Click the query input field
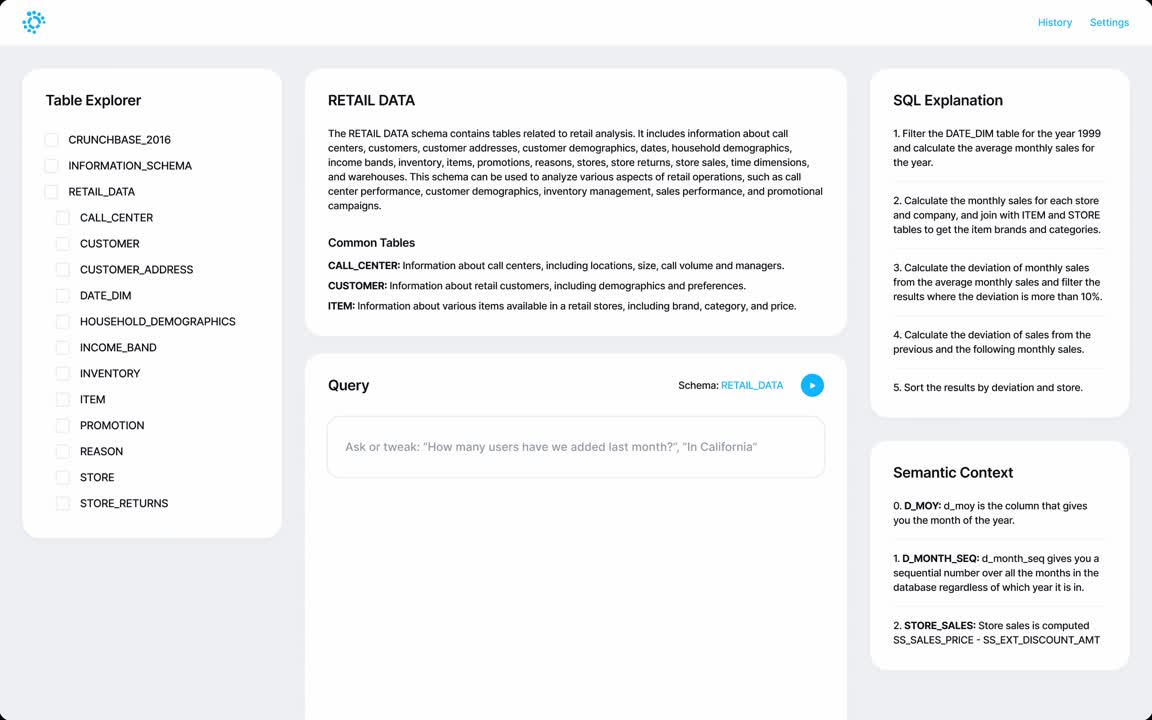This screenshot has width=1152, height=720. click(x=576, y=447)
